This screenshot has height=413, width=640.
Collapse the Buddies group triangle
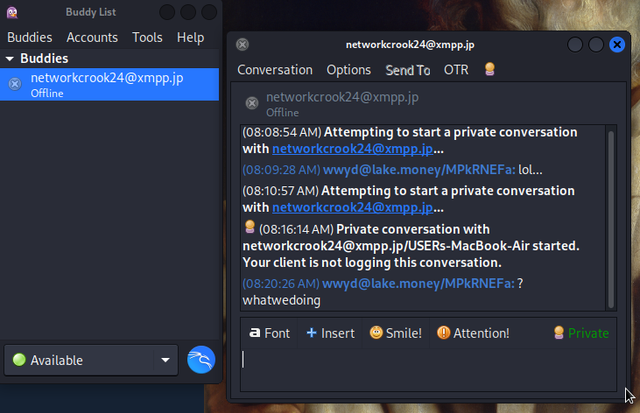[10, 59]
